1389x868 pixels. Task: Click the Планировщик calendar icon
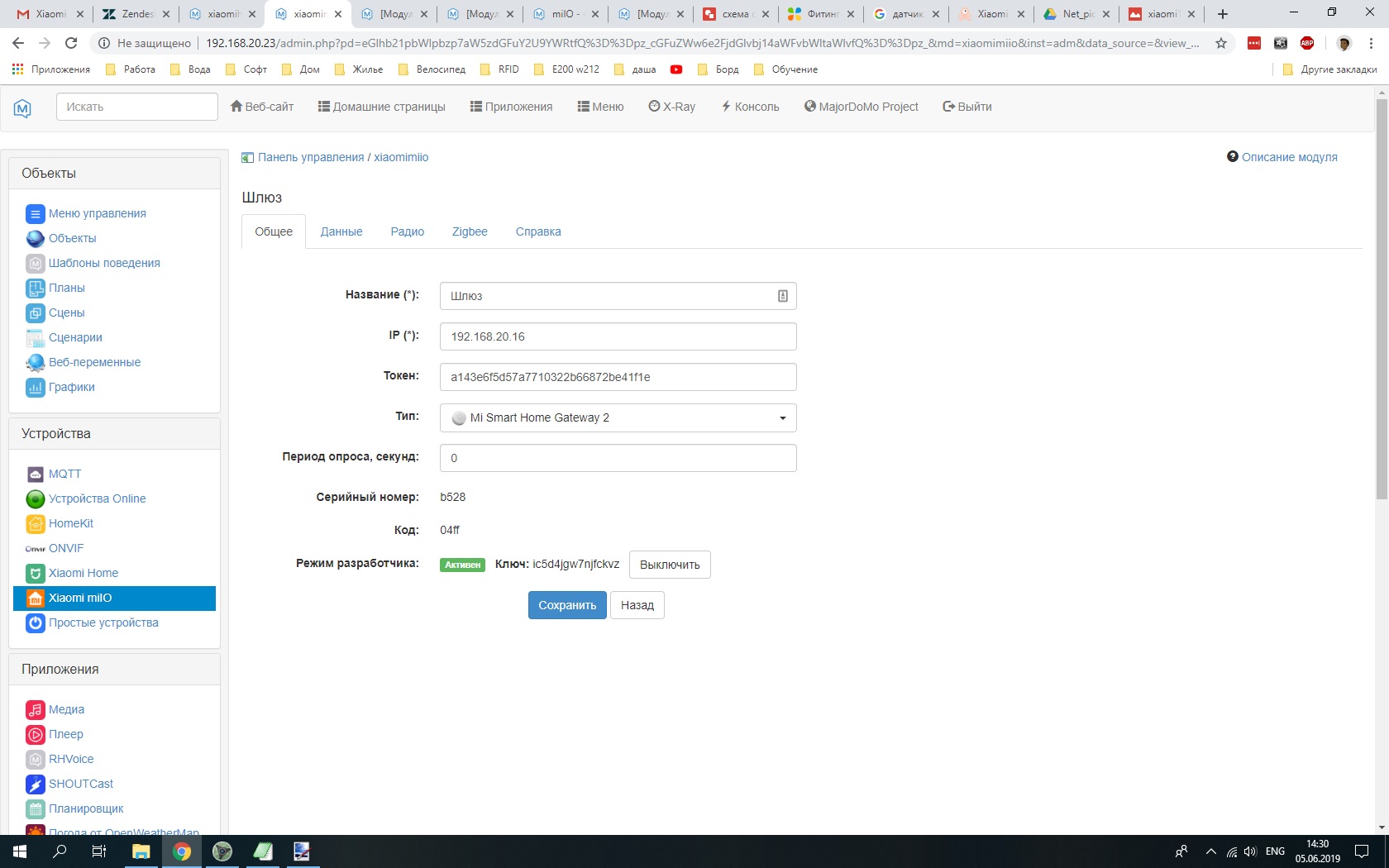point(35,809)
